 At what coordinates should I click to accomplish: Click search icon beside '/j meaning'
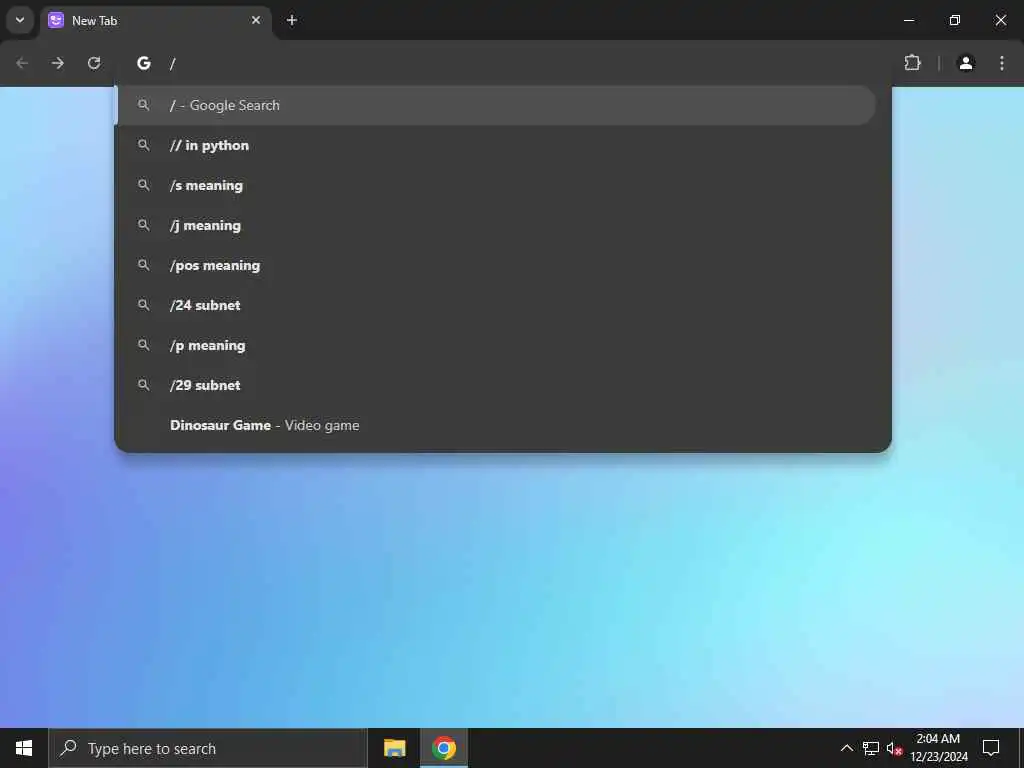(144, 225)
